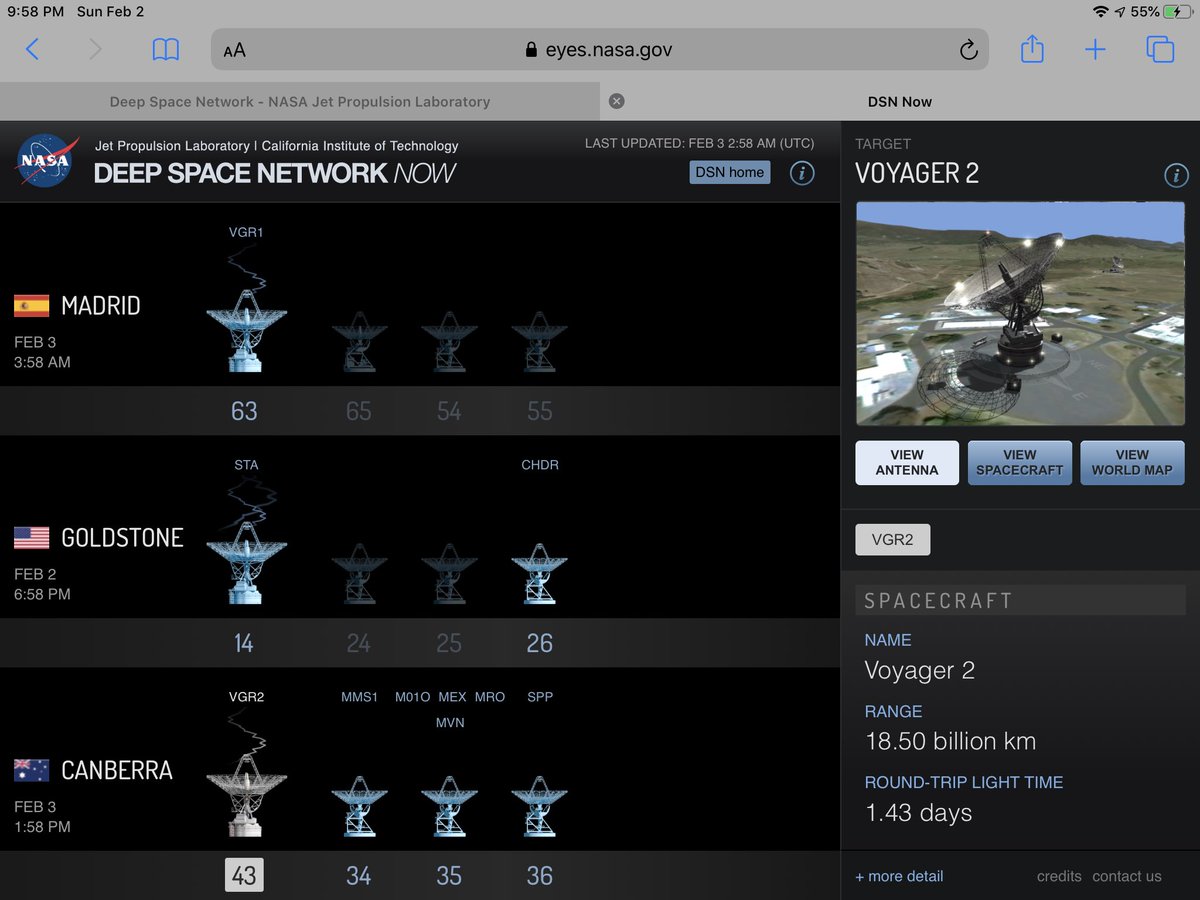Click the 1.43 days light time value
1200x900 pixels.
(x=919, y=813)
